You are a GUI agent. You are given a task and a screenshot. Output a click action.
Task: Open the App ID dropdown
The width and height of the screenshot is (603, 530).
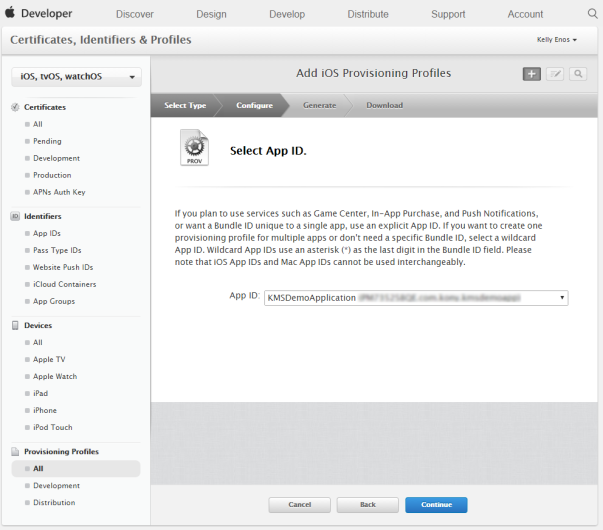416,298
